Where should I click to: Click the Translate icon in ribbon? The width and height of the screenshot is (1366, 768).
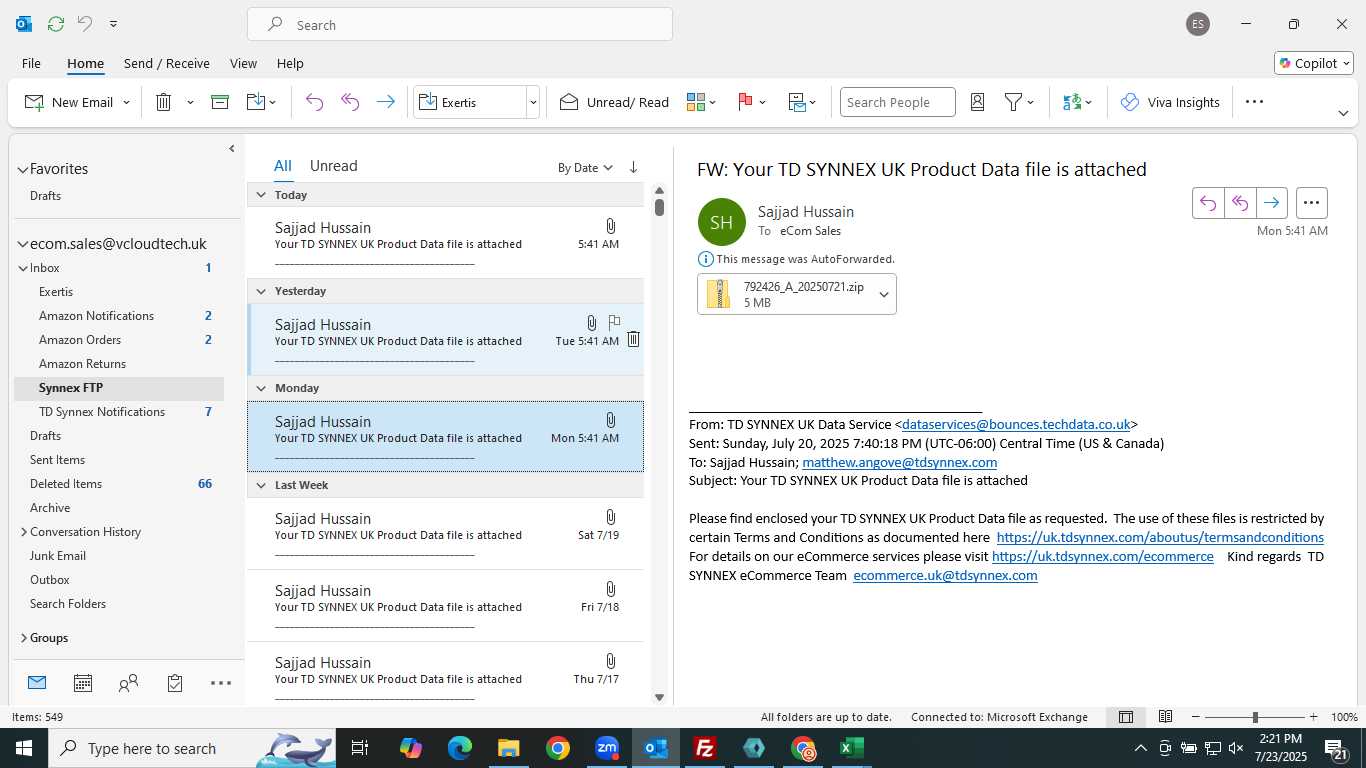1072,102
